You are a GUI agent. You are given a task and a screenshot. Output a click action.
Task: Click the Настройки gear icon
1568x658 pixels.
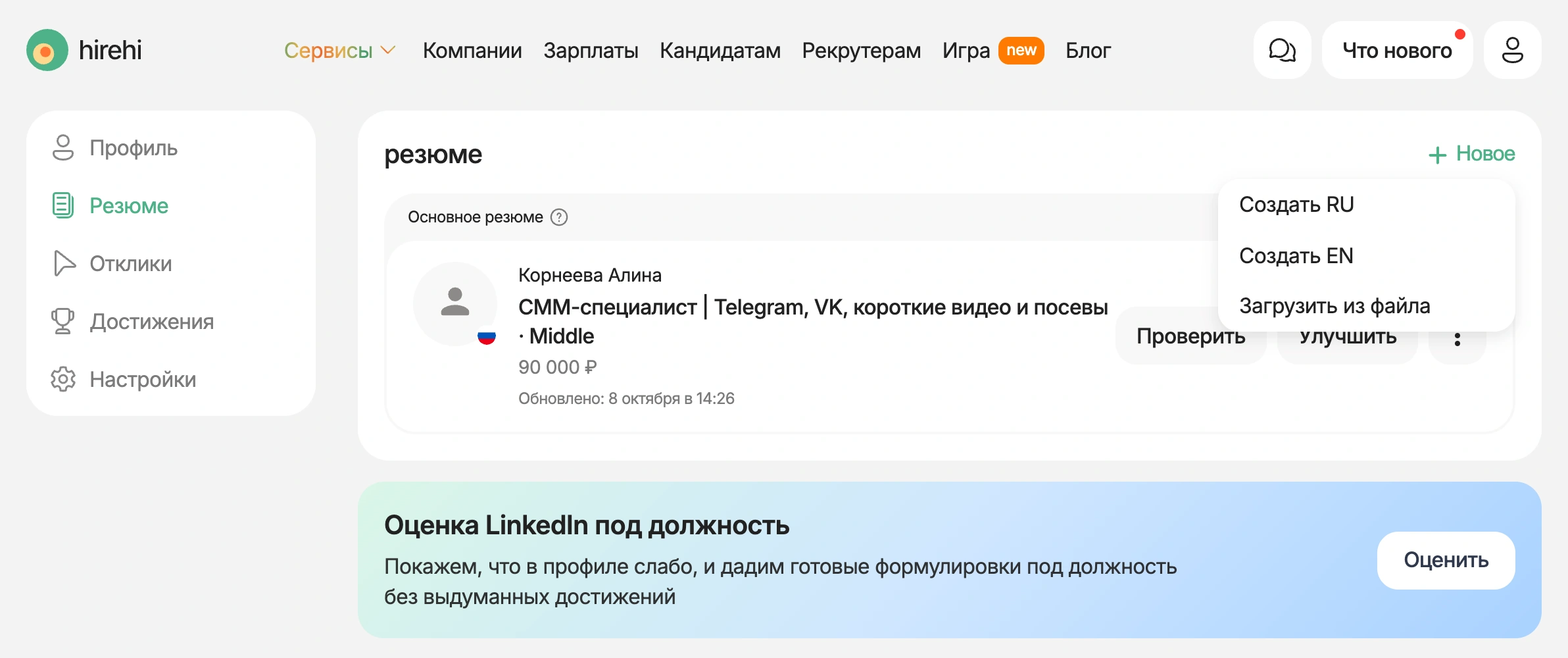tap(63, 379)
